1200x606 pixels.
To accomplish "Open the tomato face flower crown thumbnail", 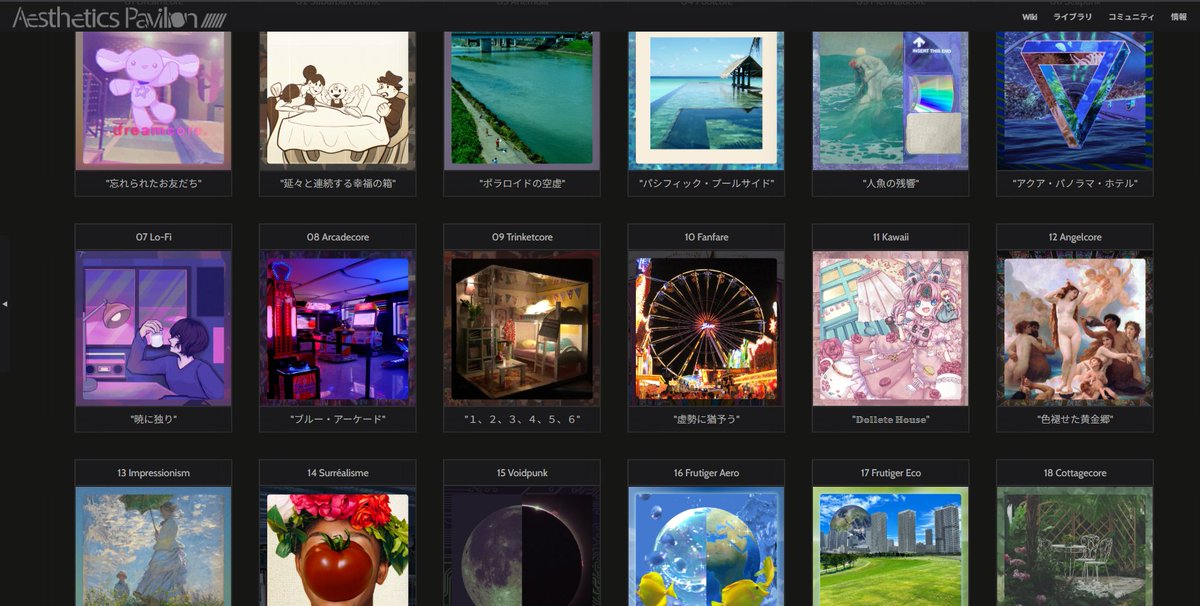I will click(x=337, y=546).
